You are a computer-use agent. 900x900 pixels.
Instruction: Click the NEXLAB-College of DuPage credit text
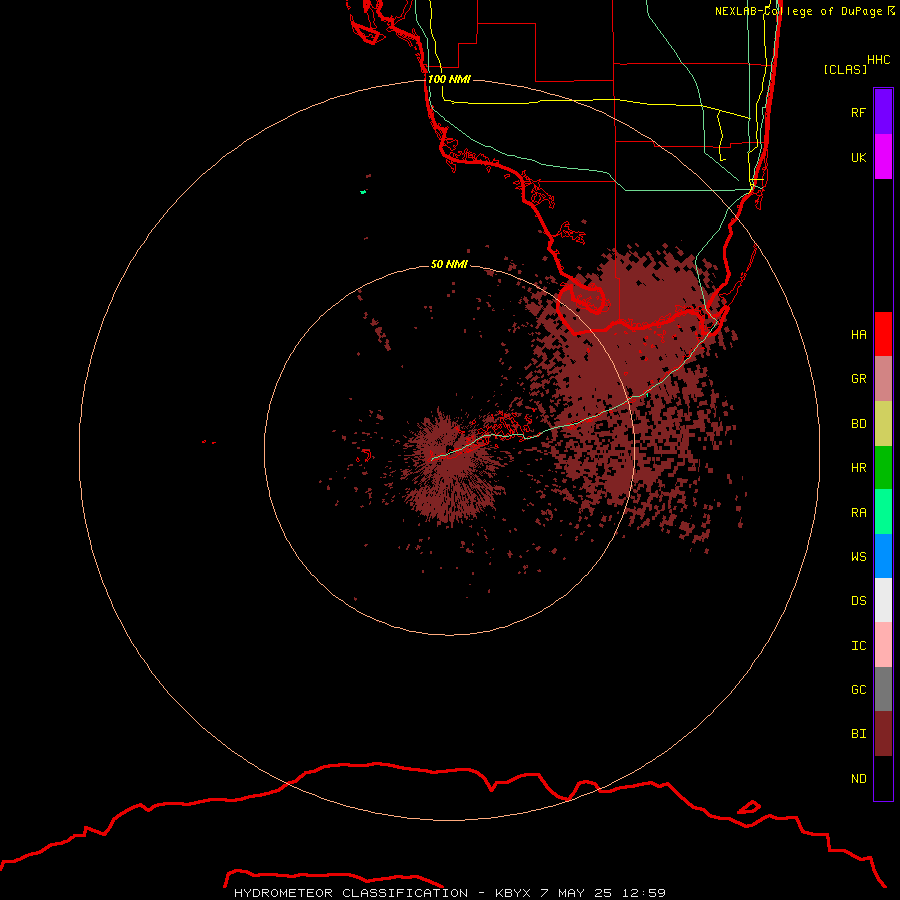pos(805,11)
